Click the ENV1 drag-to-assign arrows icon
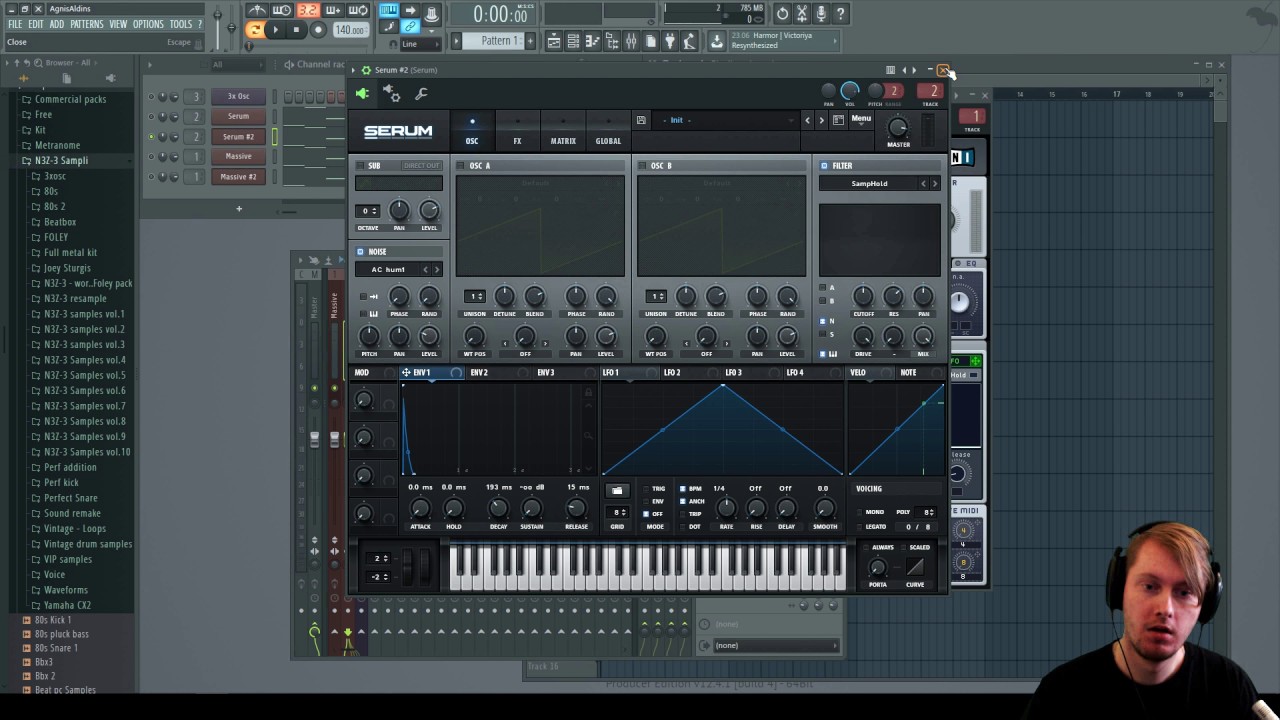The image size is (1280, 720). (x=407, y=373)
